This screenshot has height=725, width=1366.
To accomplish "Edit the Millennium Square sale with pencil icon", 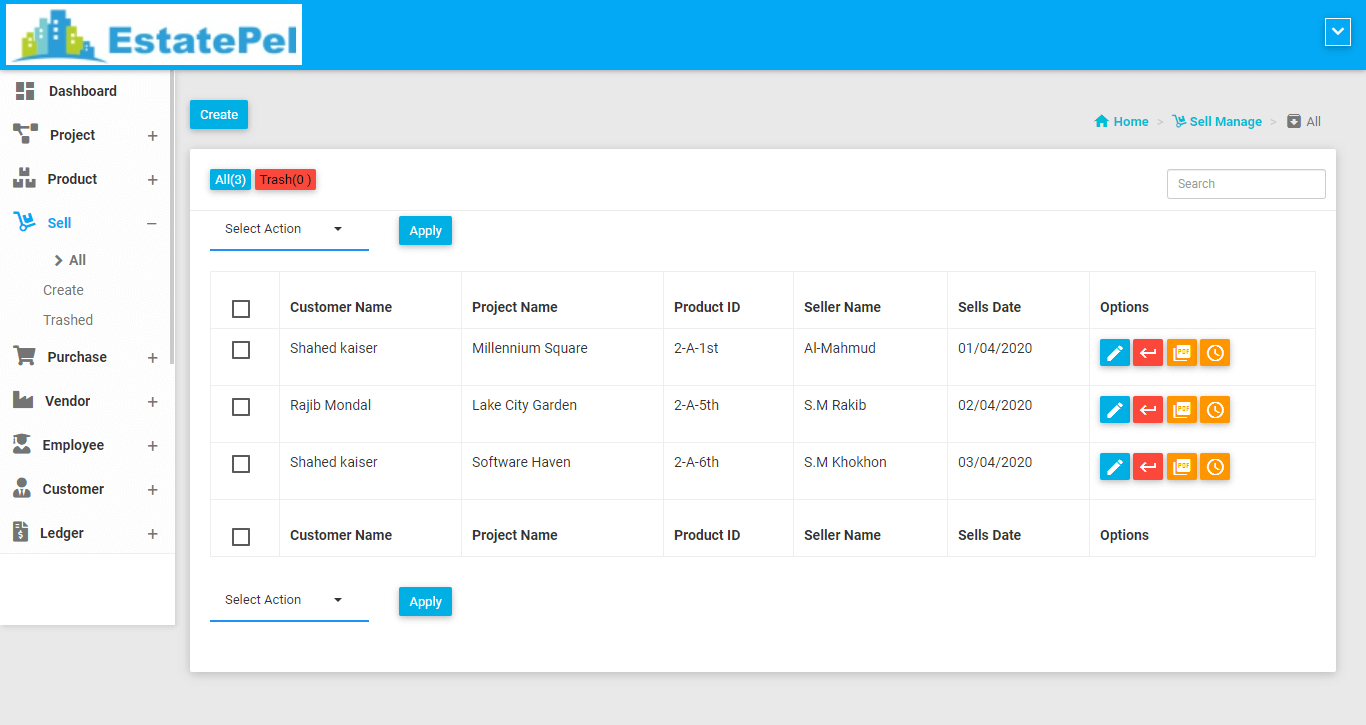I will 1115,353.
